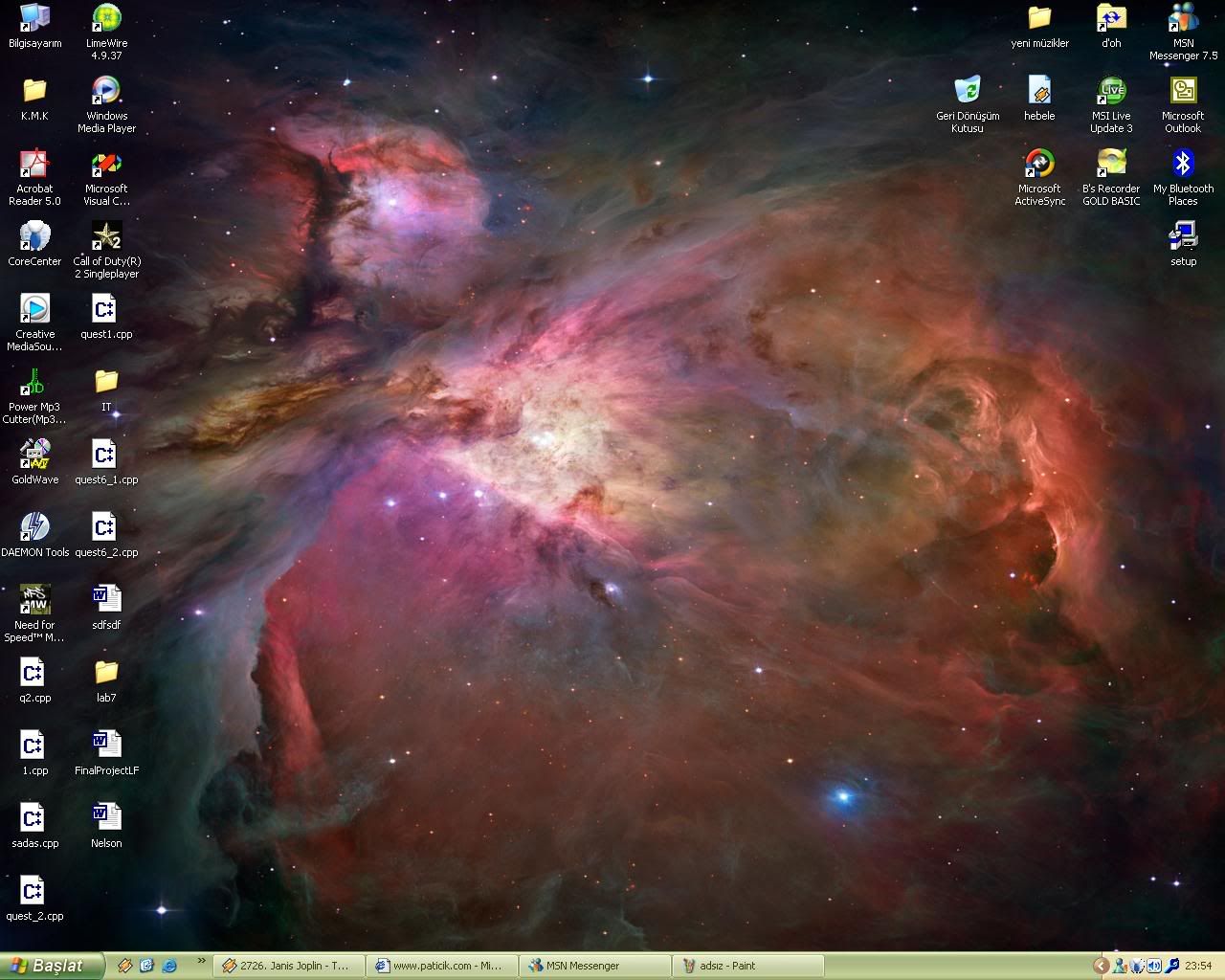Screen dimensions: 1225x980
Task: Switch to www.paticik.com browser taskbar button
Action: point(441,966)
